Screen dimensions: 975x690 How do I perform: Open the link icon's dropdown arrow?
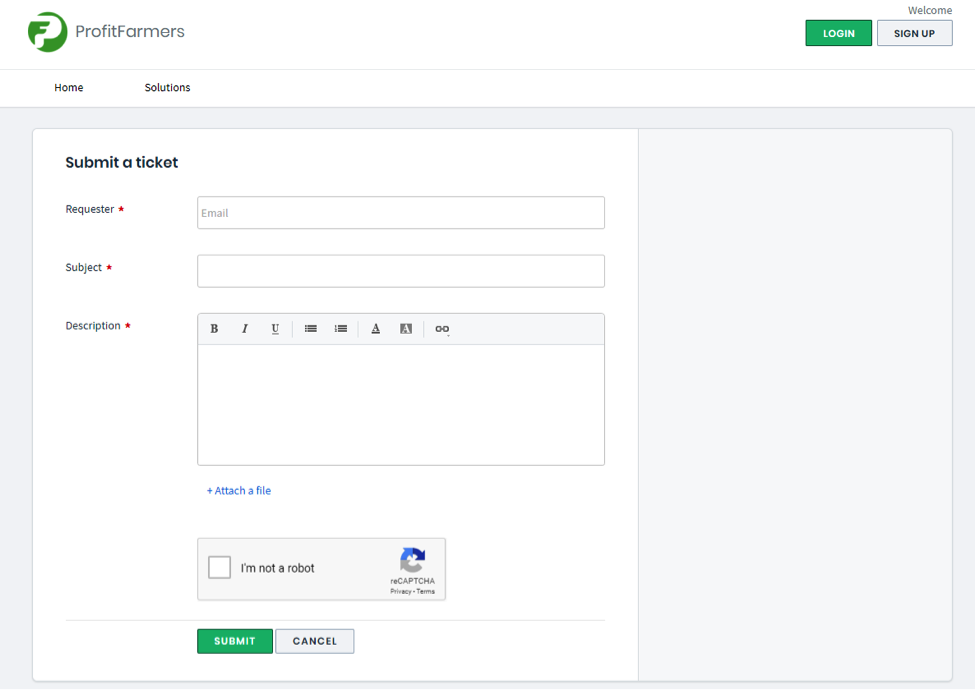click(x=450, y=334)
